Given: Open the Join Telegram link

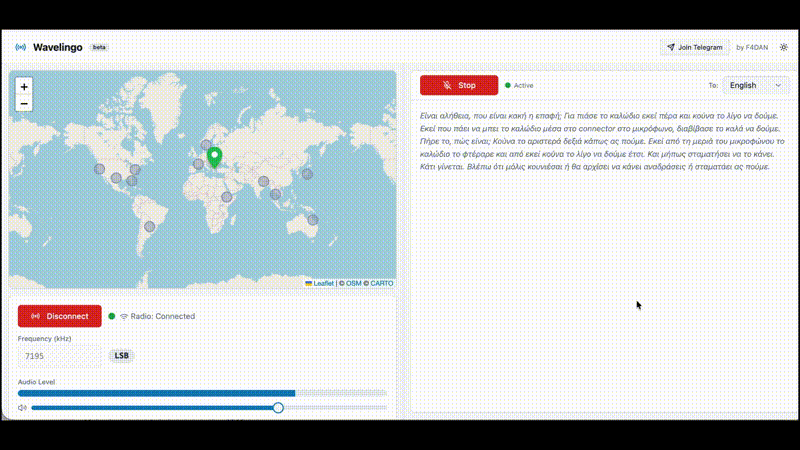Looking at the screenshot, I should point(692,47).
